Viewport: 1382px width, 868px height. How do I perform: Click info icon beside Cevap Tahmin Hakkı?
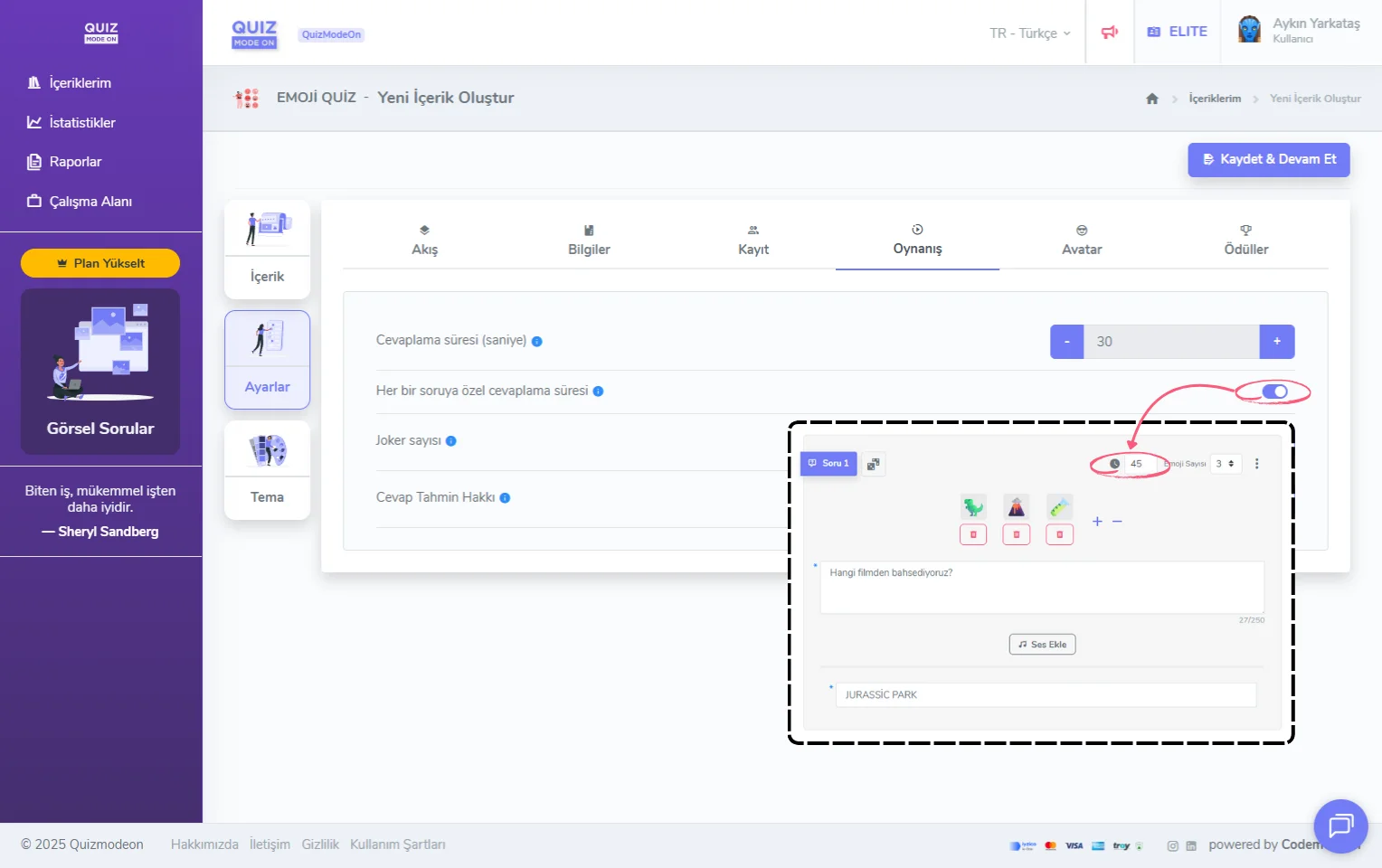(505, 498)
